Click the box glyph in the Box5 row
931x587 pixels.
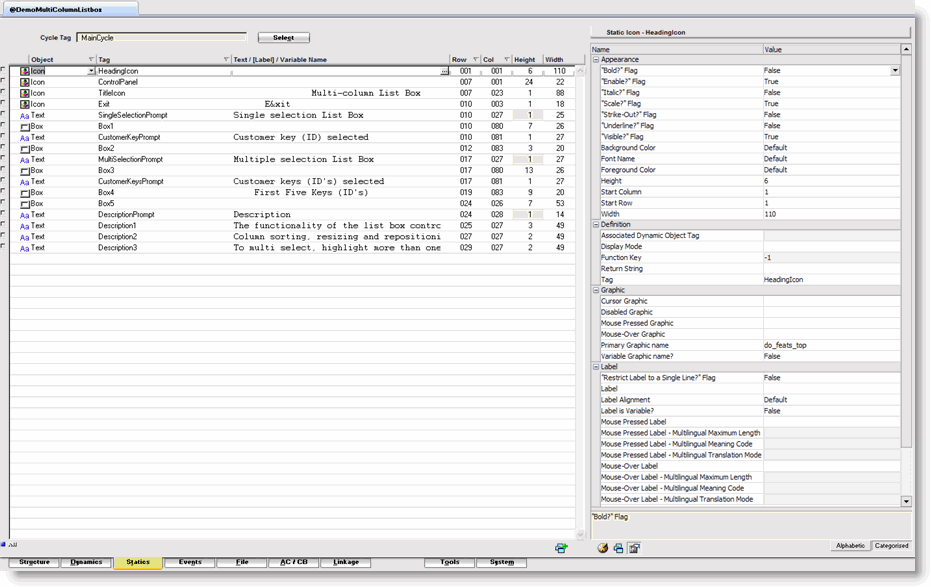click(24, 204)
